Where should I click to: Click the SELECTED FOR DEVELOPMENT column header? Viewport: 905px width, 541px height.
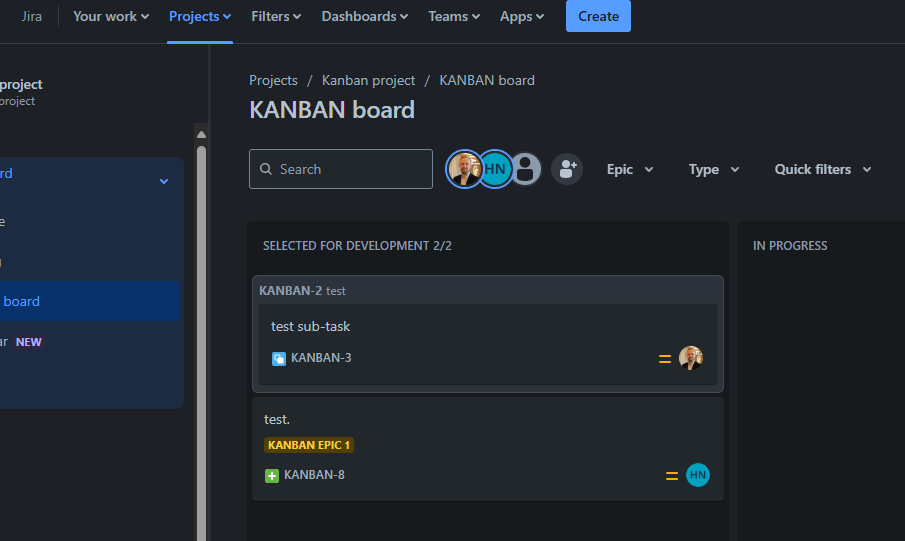point(357,245)
